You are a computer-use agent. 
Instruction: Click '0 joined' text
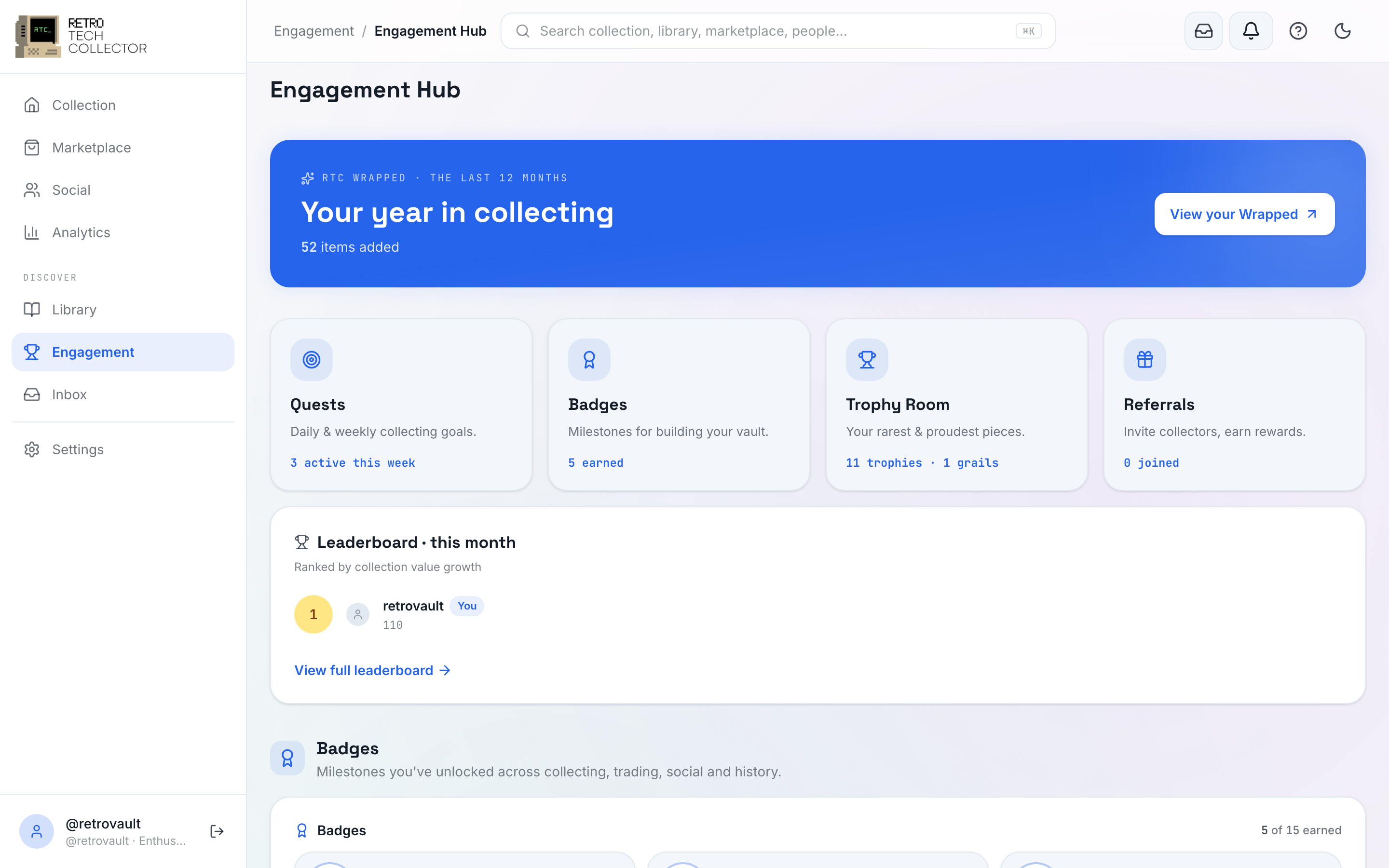(x=1151, y=463)
